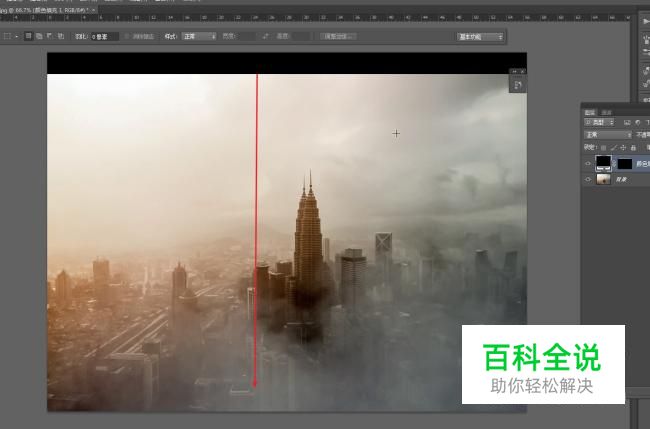Toggle Lock image pixels brush icon
This screenshot has height=429, width=650.
tap(614, 148)
